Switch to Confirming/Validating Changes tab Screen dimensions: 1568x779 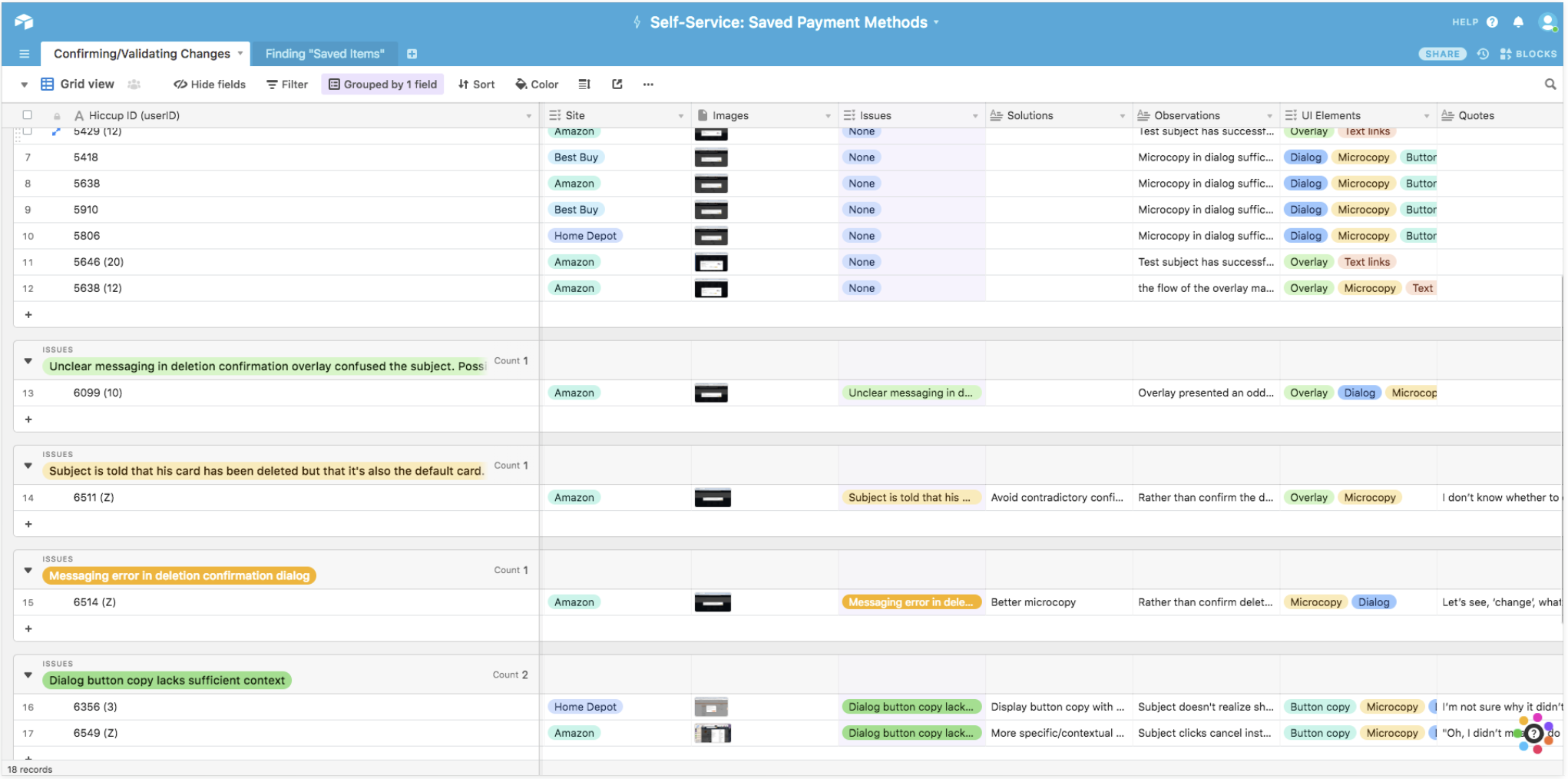coord(142,54)
